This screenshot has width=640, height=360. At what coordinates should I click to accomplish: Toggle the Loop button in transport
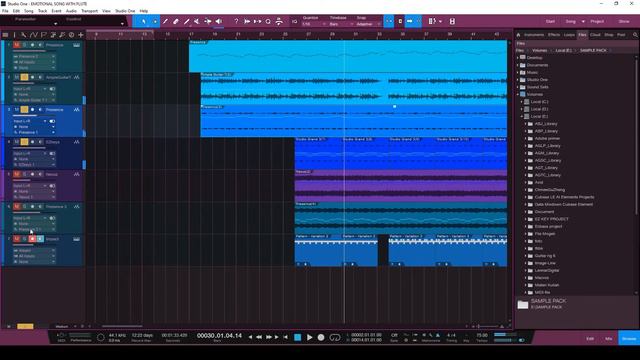(x=335, y=337)
